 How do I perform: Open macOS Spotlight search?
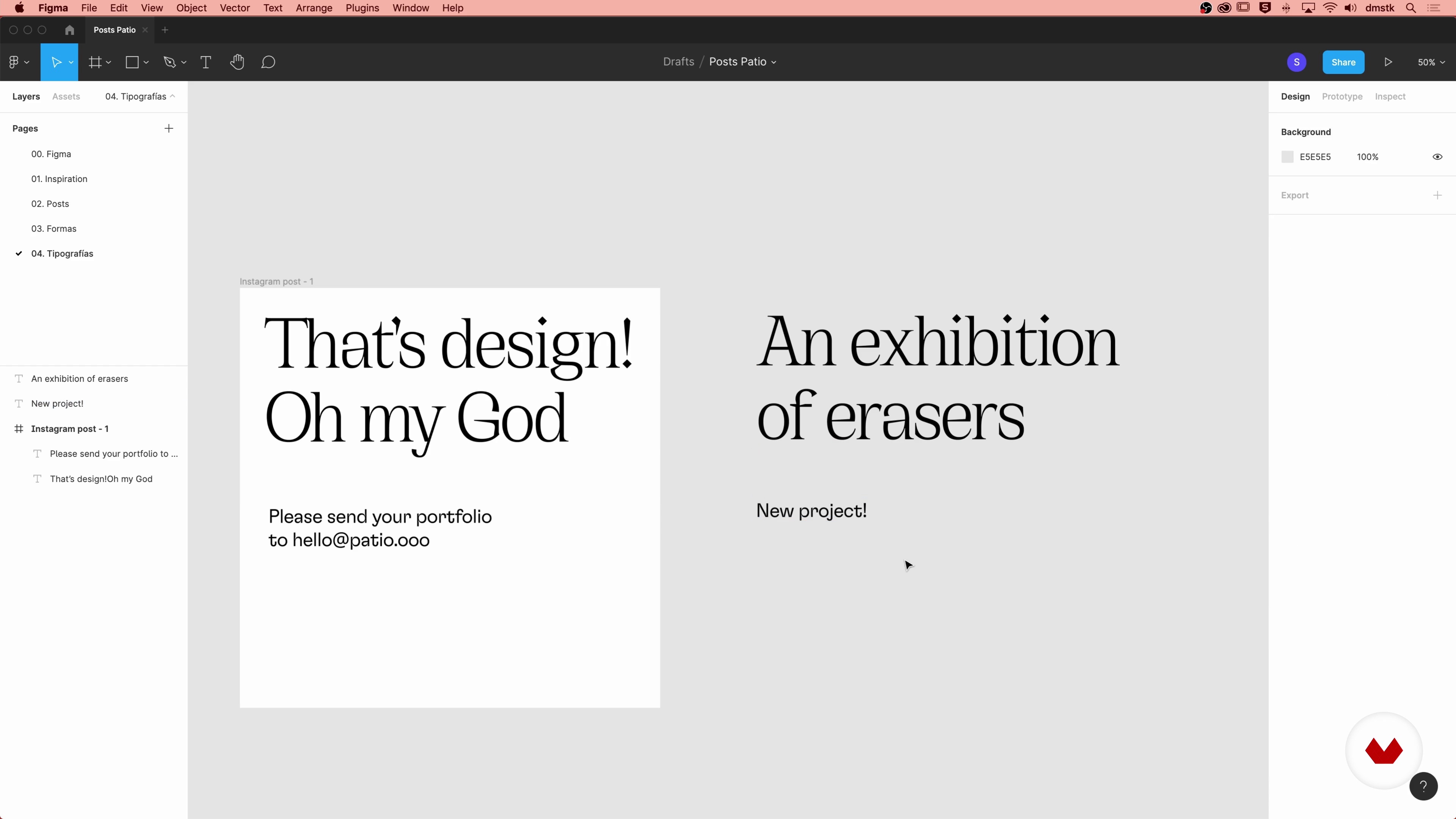pos(1411,8)
